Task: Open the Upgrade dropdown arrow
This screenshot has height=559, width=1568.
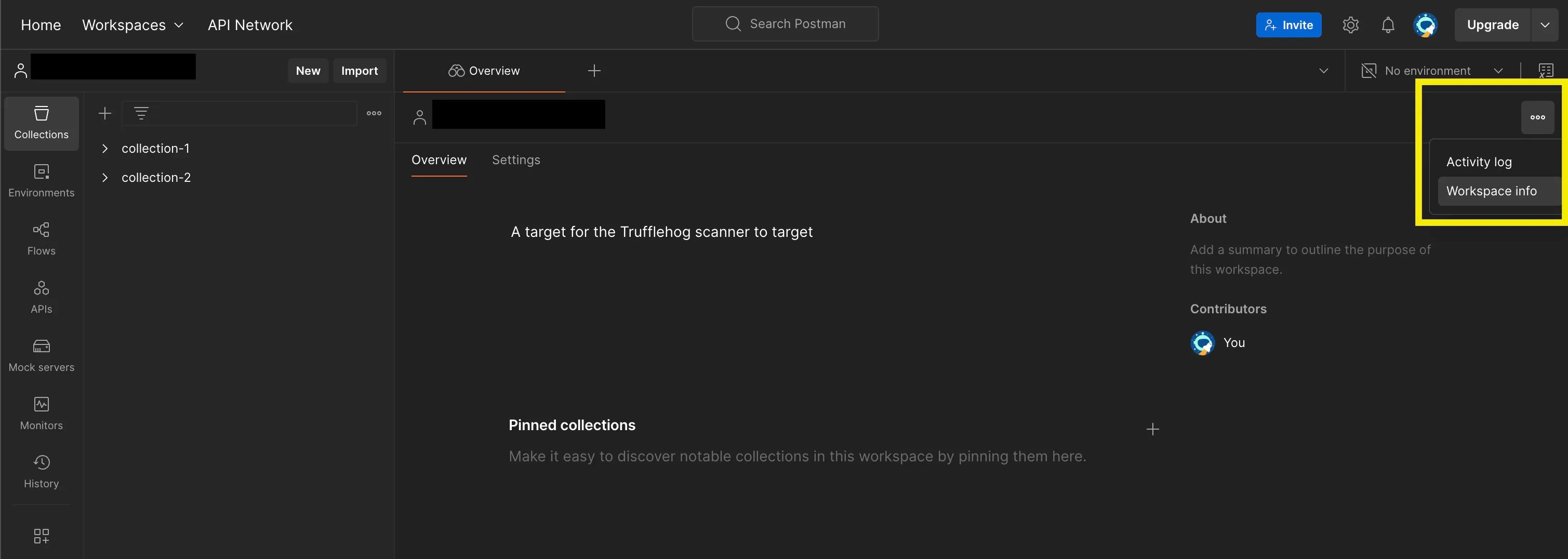Action: coord(1544,25)
